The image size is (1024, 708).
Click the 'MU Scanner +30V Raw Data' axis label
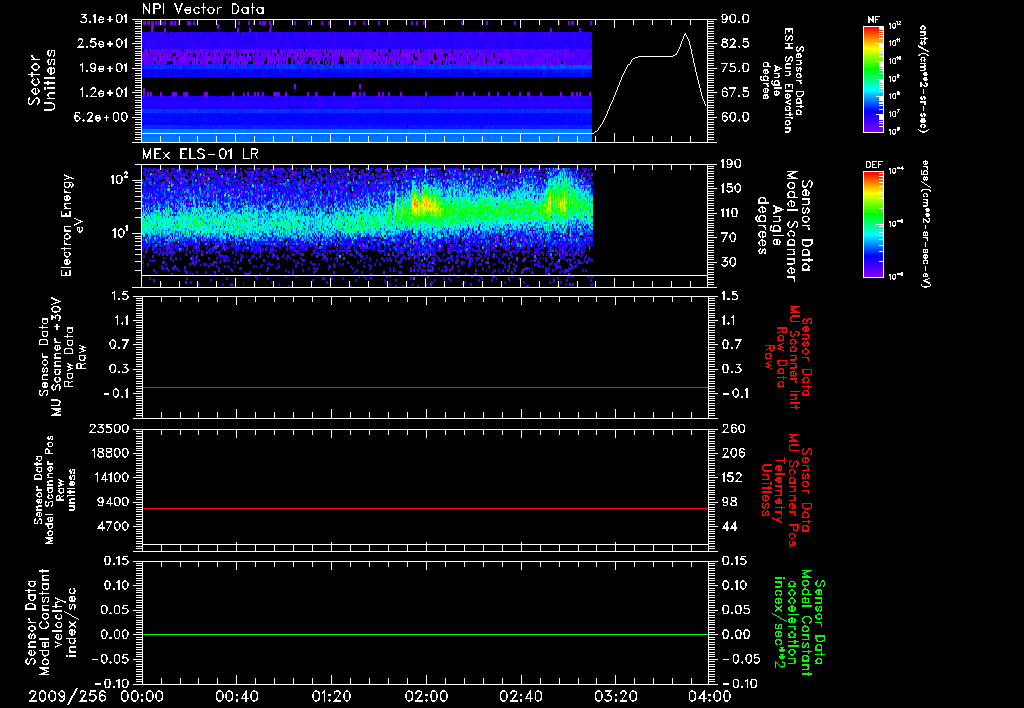pyautogui.click(x=63, y=358)
